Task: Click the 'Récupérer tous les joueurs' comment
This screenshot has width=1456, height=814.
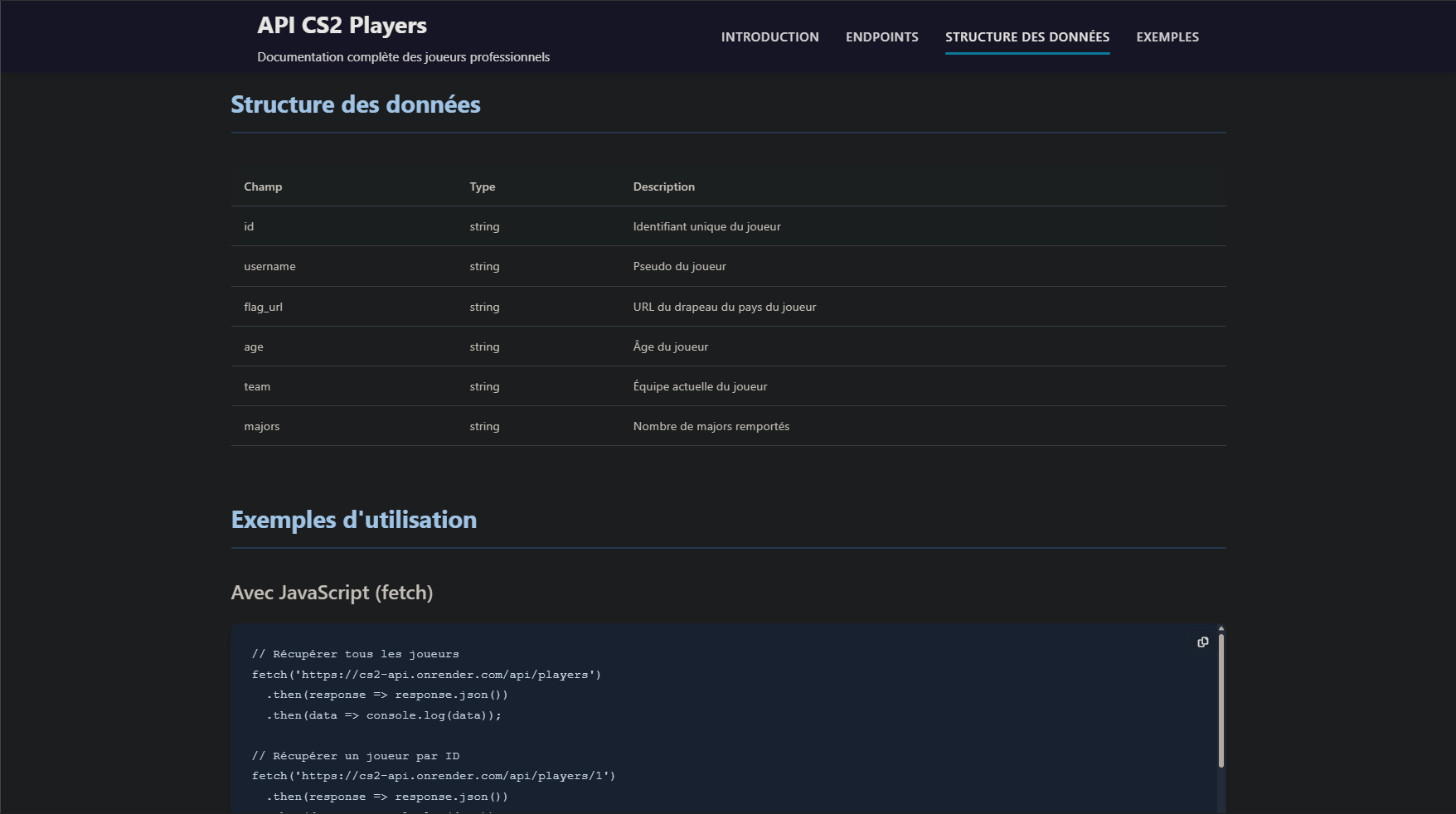Action: click(x=355, y=654)
